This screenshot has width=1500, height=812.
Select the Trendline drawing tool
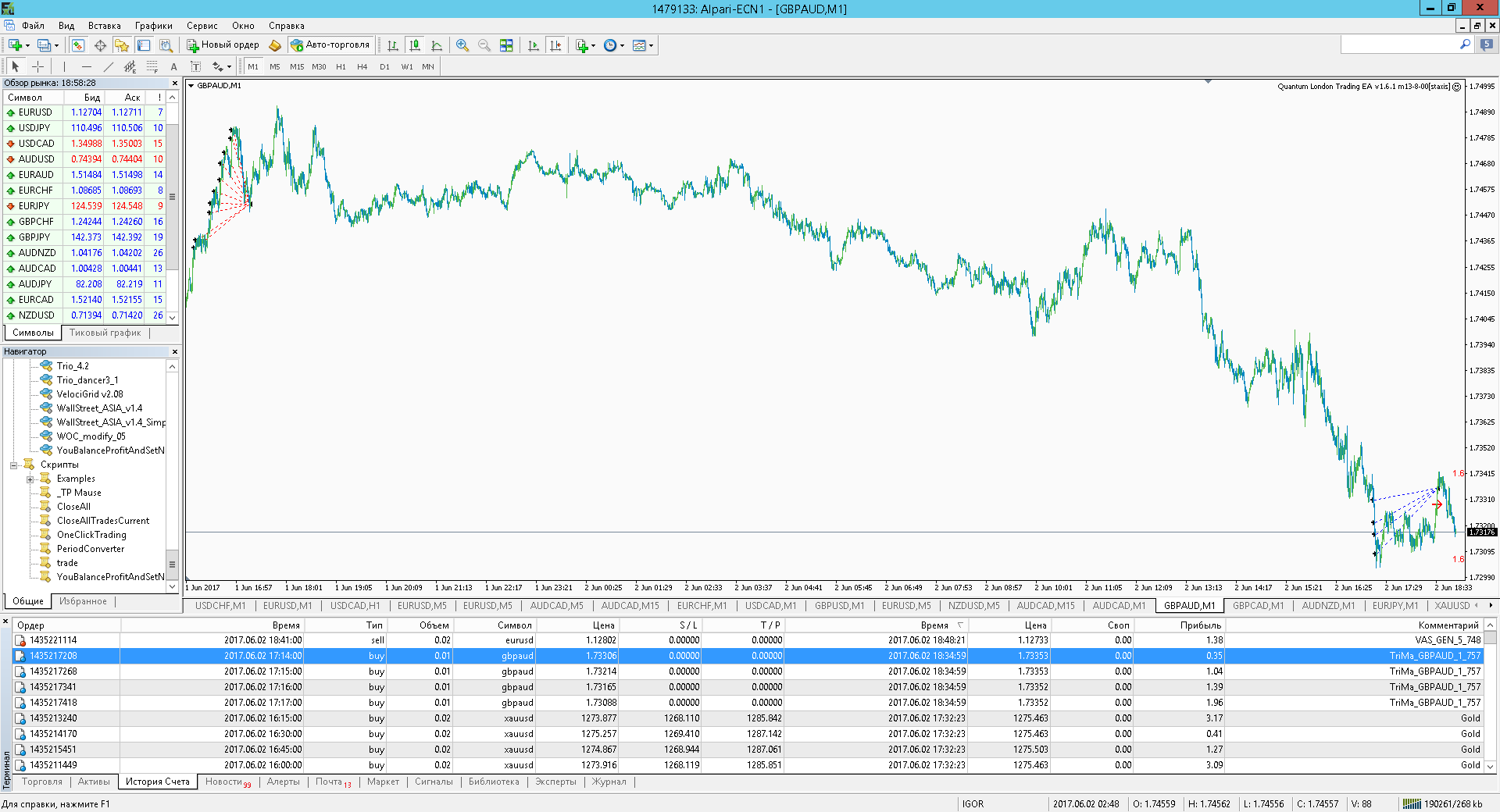108,66
